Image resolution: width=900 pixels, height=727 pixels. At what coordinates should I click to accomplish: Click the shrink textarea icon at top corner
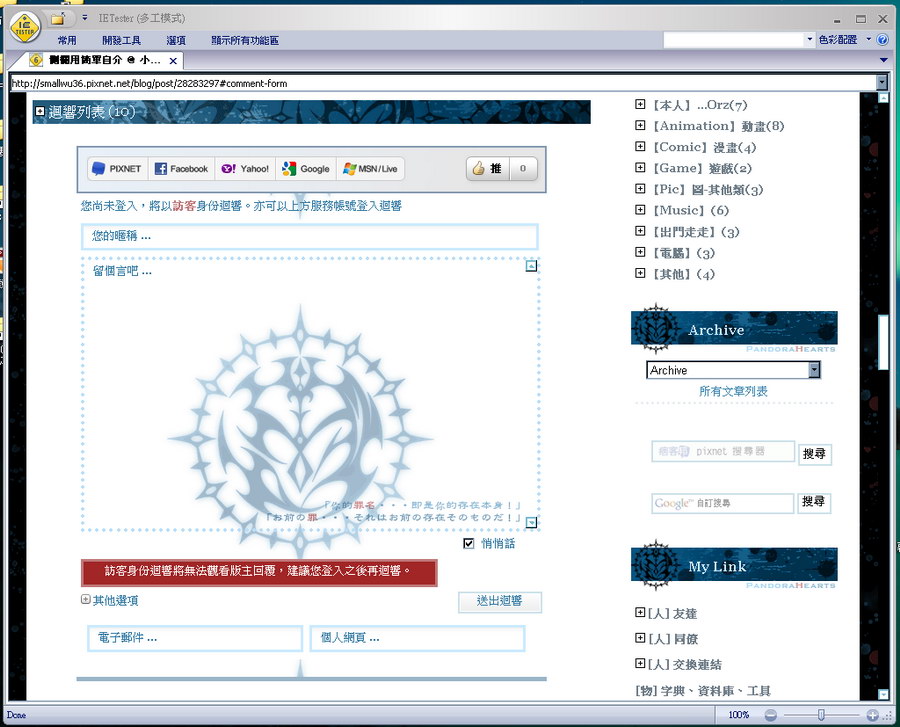pyautogui.click(x=532, y=266)
